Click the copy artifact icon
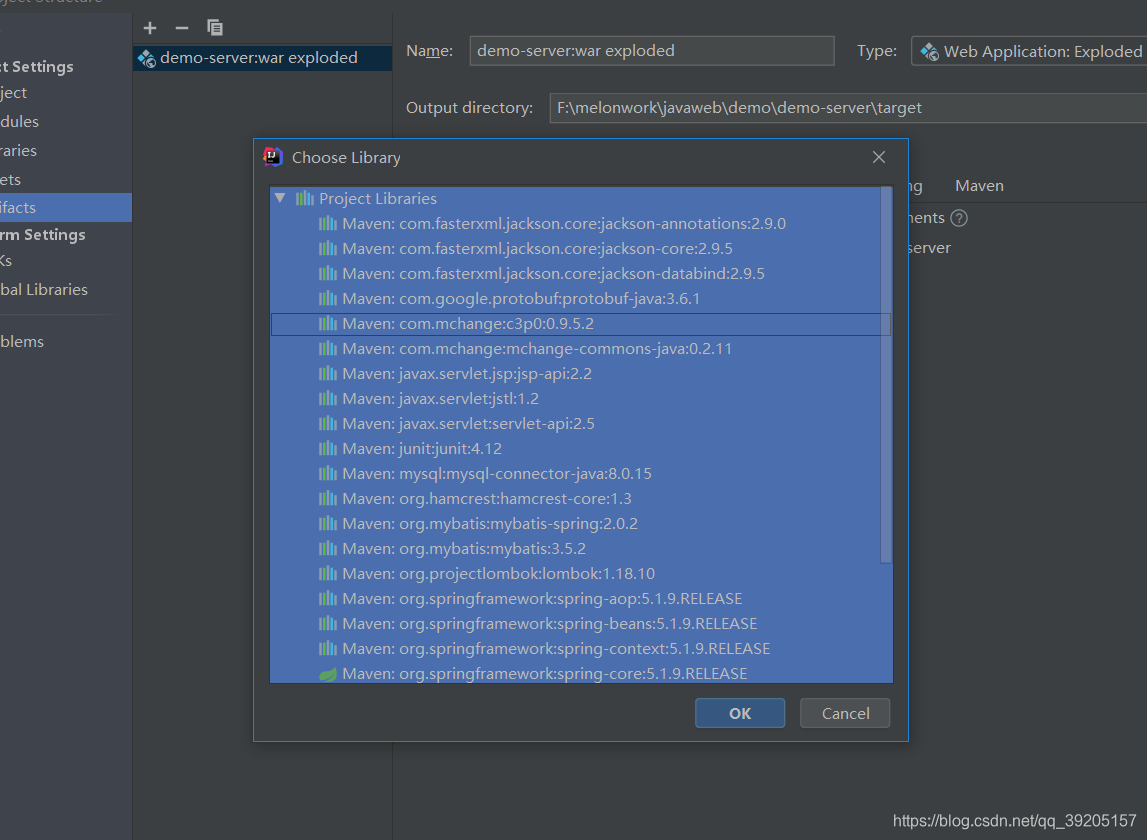Viewport: 1147px width, 840px height. coord(215,28)
